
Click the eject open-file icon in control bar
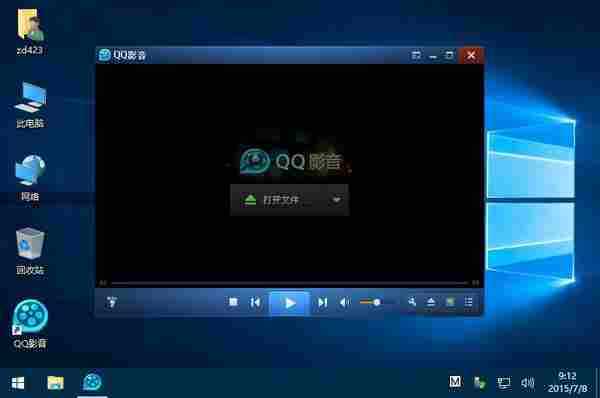431,302
